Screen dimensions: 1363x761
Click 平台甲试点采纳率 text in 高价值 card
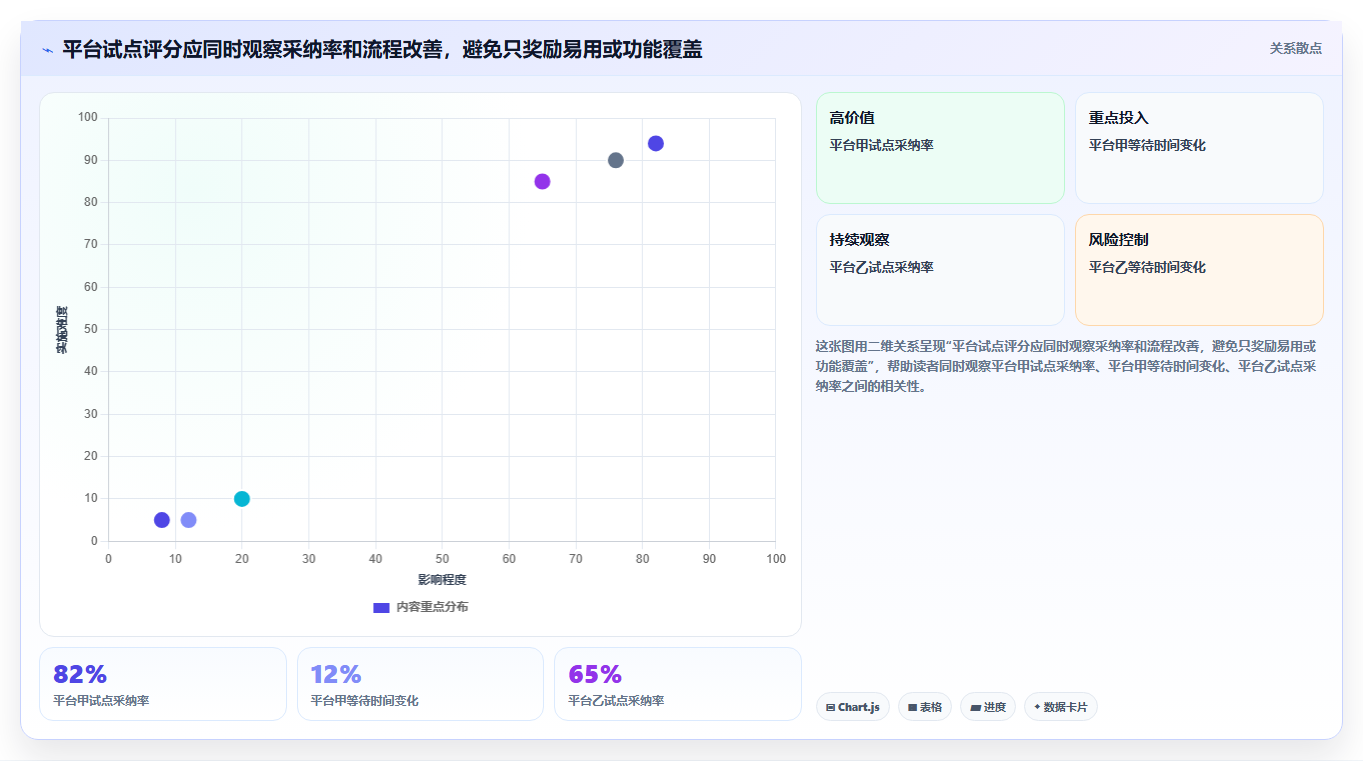click(x=881, y=145)
